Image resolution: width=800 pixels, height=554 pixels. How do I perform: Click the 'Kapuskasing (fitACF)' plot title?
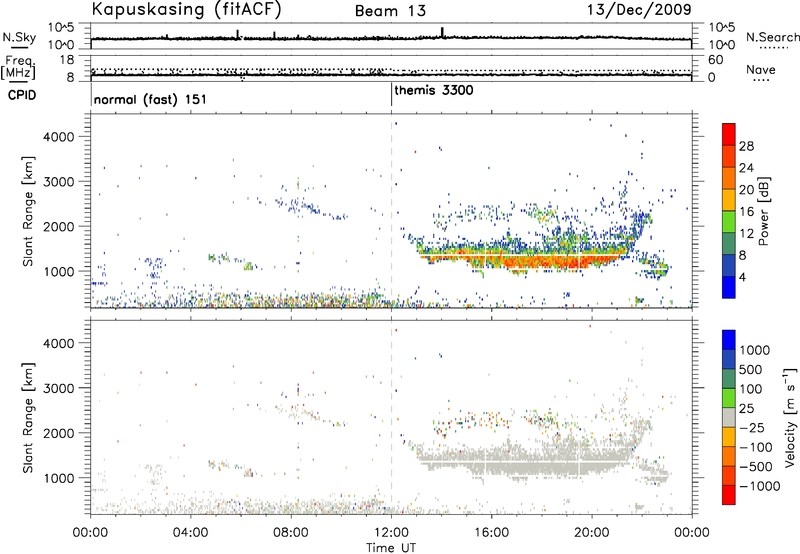coord(187,9)
